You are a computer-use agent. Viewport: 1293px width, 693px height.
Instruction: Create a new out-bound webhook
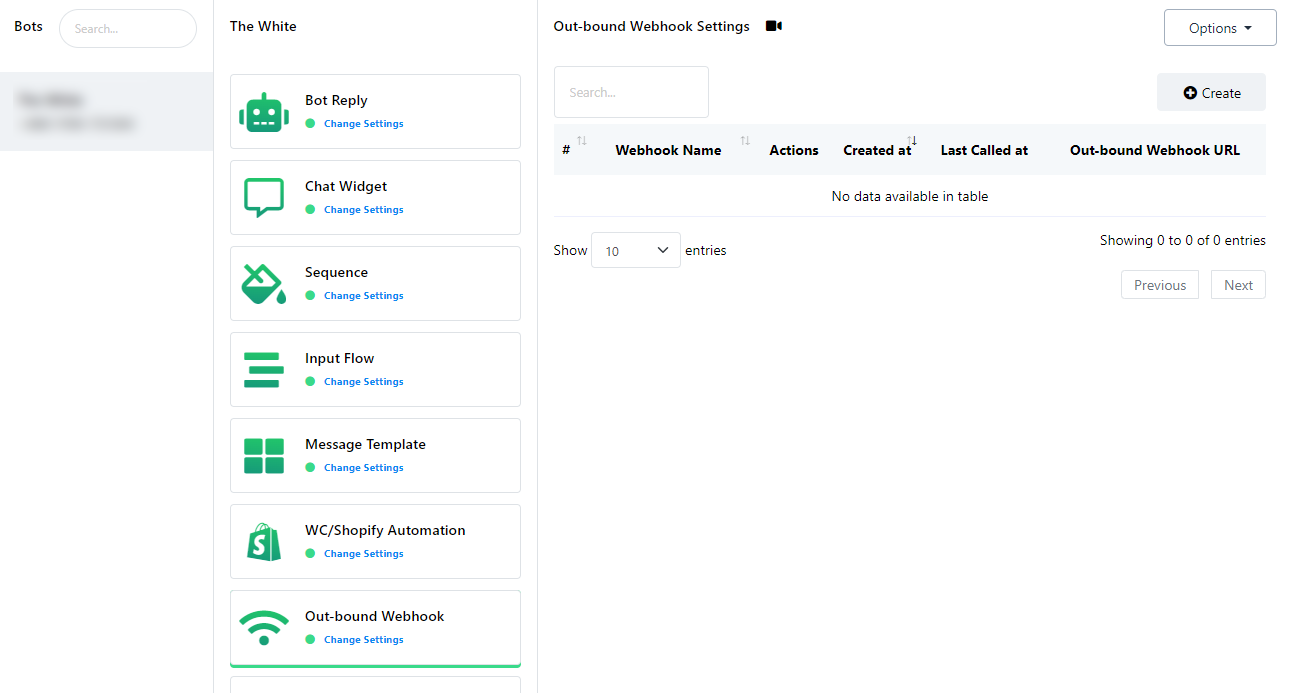1211,93
